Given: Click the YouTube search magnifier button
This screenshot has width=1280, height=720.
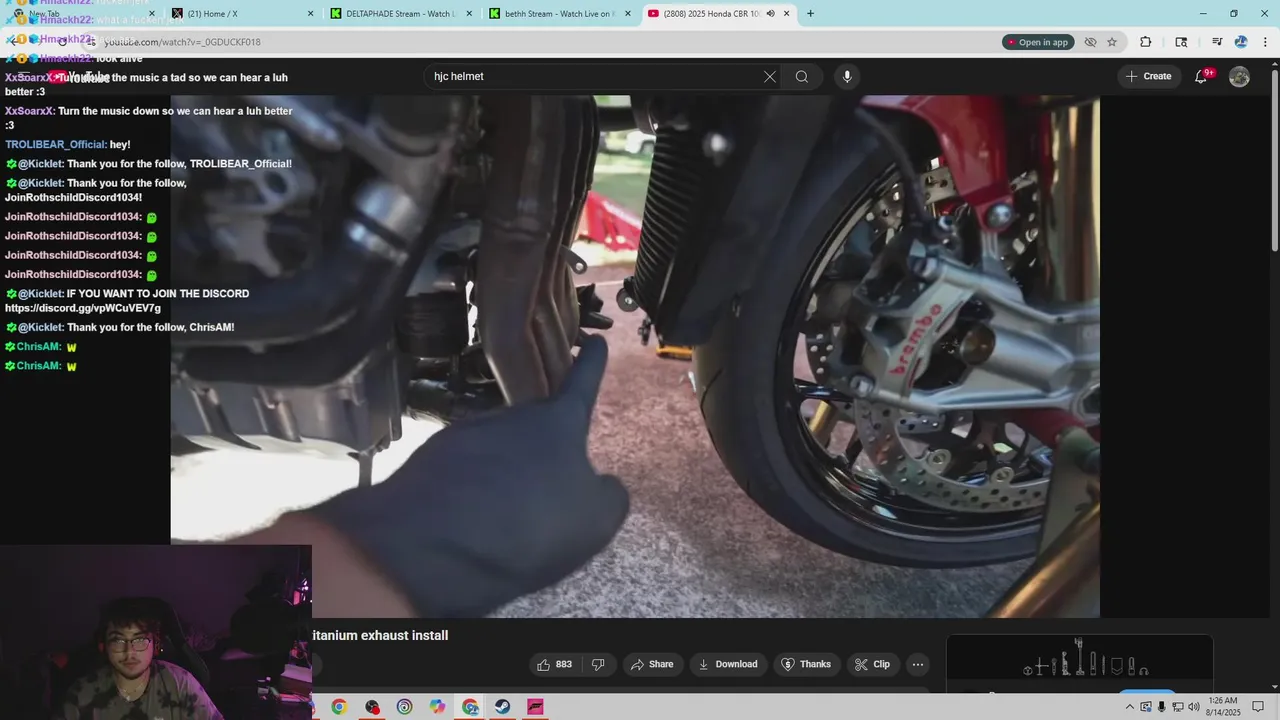Looking at the screenshot, I should coord(802,77).
